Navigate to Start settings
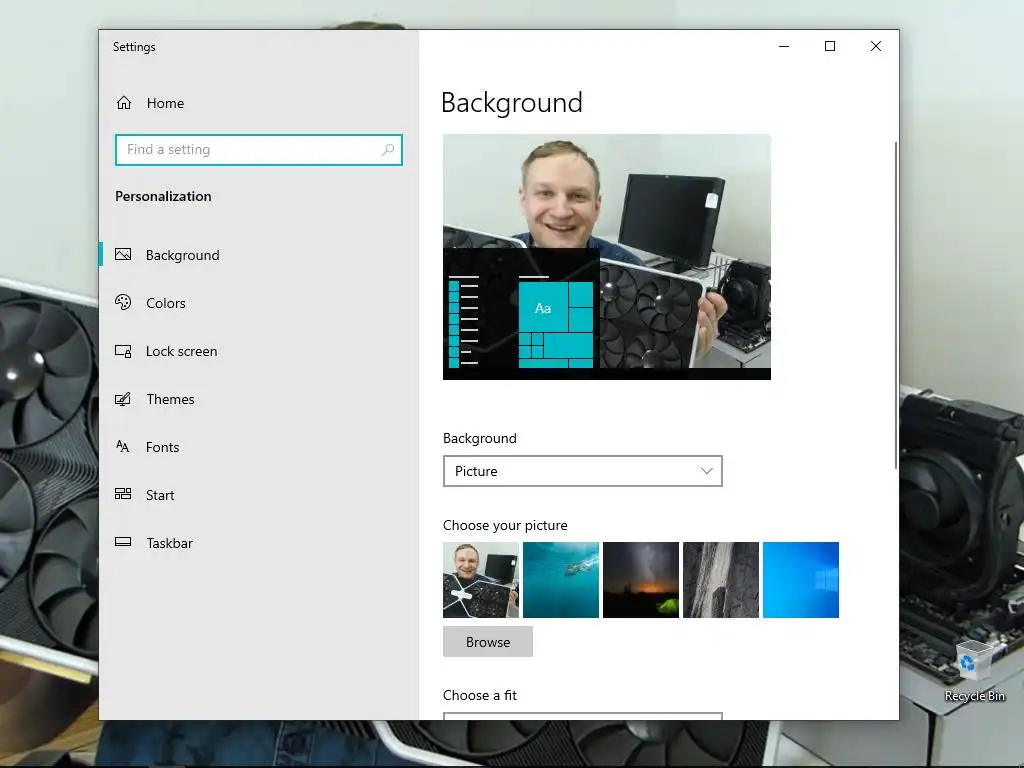This screenshot has width=1024, height=768. [x=259, y=495]
